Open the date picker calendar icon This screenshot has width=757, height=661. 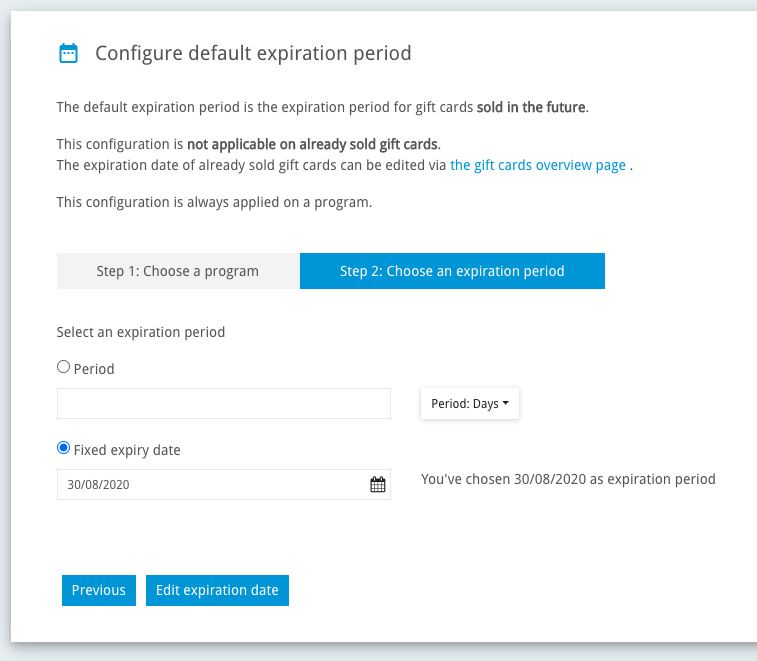click(378, 484)
